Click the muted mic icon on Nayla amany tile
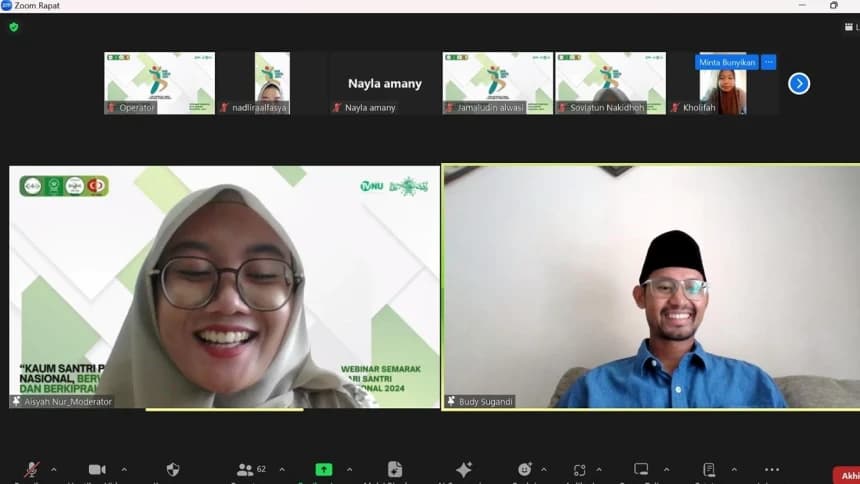 [337, 108]
